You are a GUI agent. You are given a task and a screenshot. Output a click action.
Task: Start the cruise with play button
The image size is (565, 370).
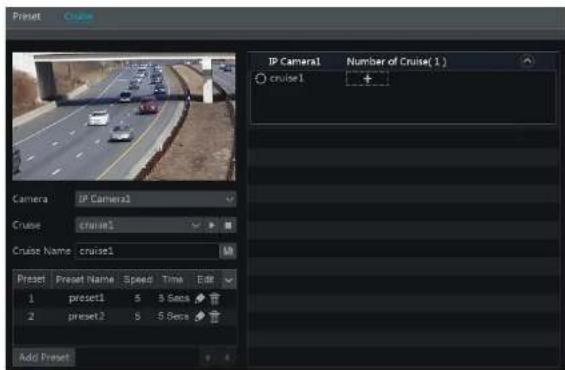click(212, 226)
